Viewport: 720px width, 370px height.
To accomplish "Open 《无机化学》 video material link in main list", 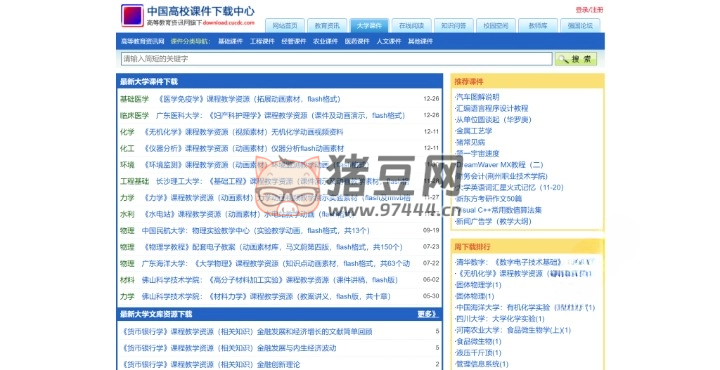I will point(243,132).
